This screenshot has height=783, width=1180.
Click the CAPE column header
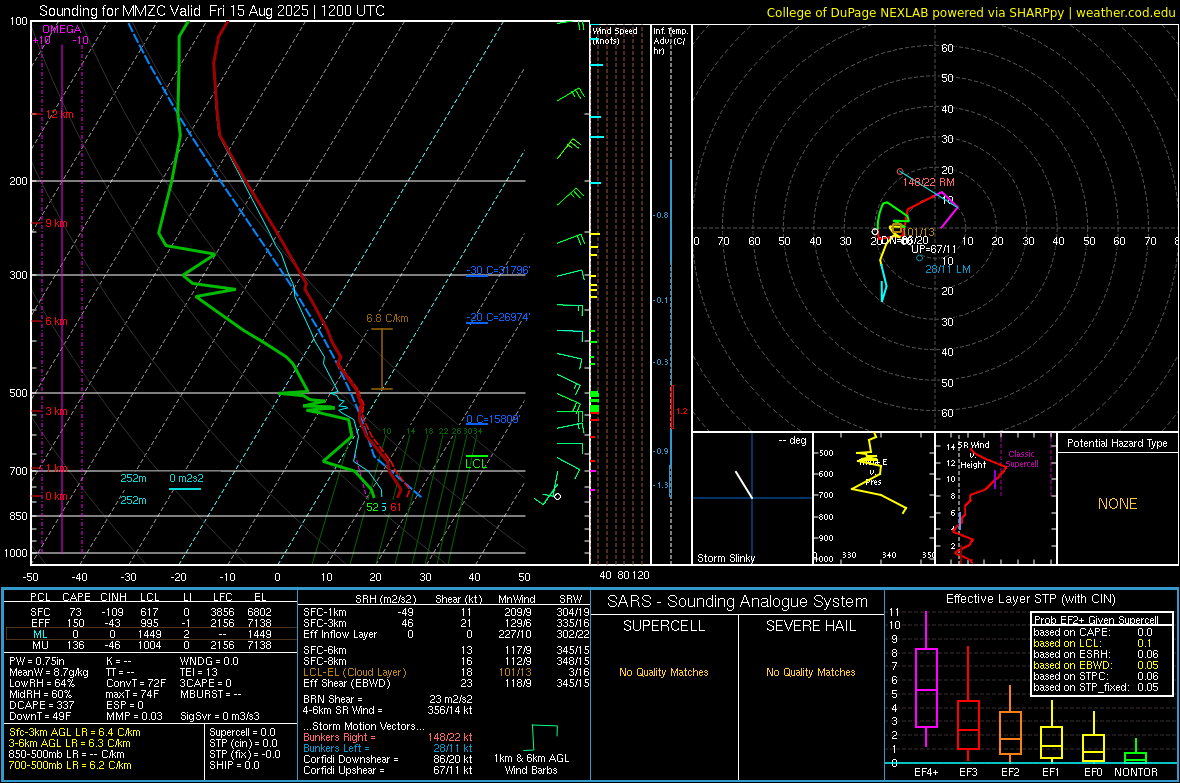click(76, 597)
